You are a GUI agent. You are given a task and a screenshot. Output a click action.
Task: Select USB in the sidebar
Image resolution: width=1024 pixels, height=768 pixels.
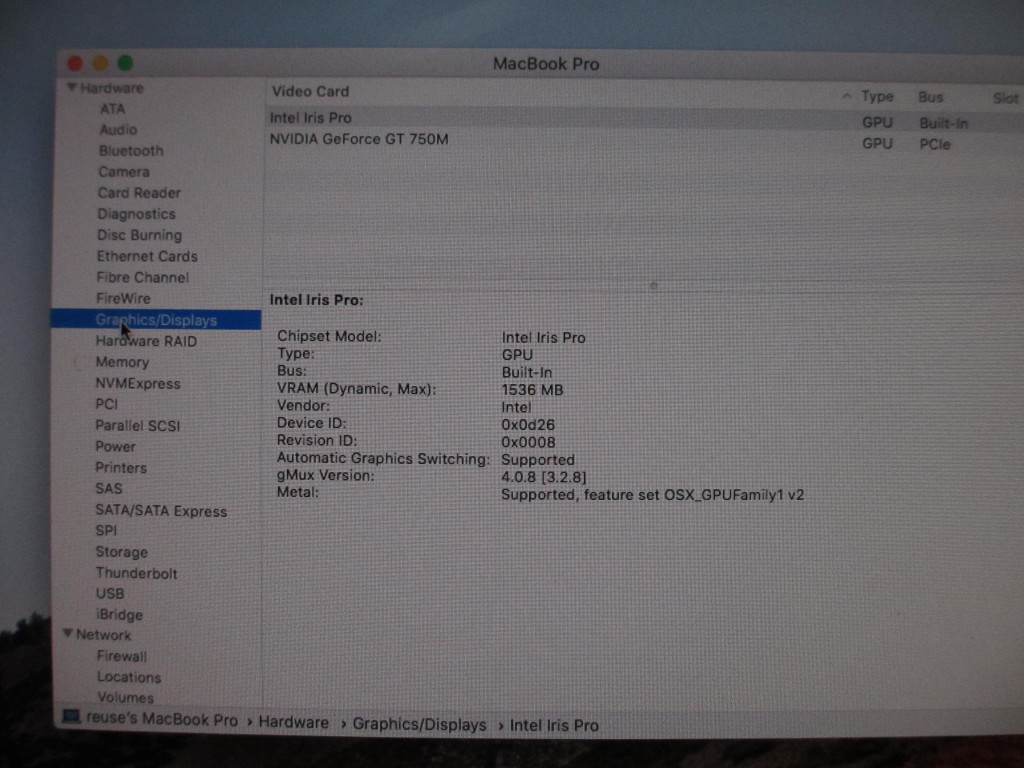point(110,594)
